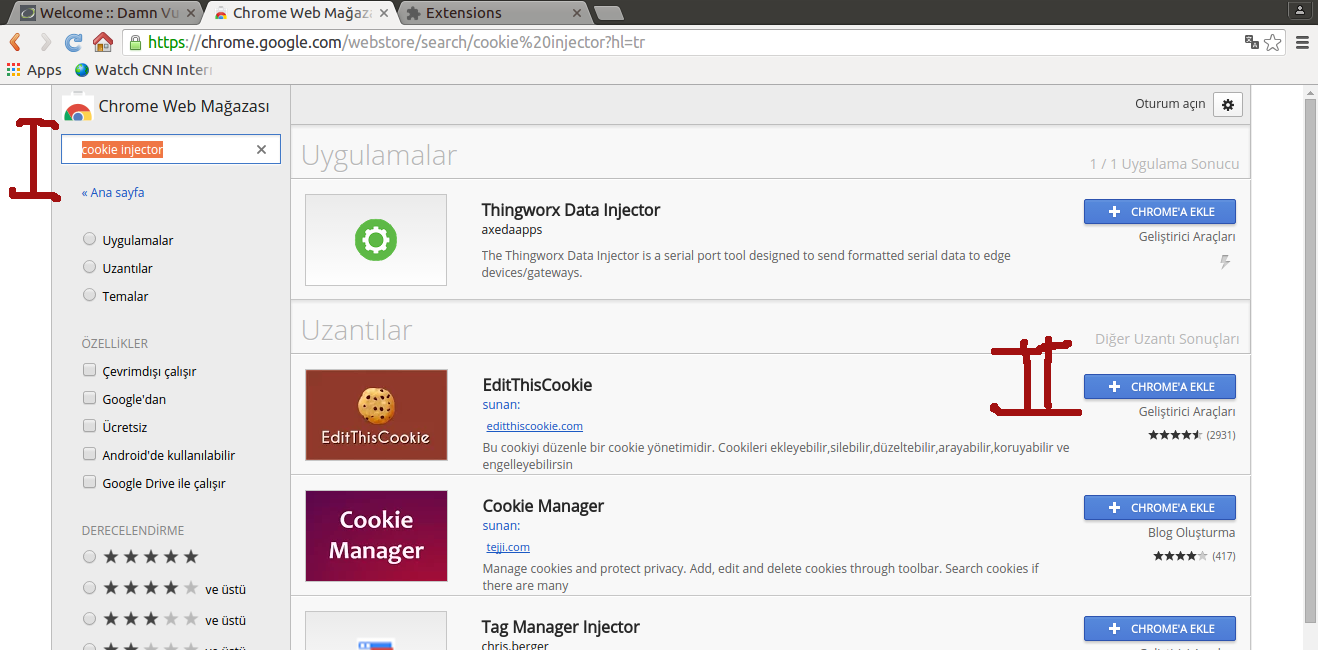Open the Chrome hamburger menu
The height and width of the screenshot is (650, 1318).
click(x=1302, y=43)
